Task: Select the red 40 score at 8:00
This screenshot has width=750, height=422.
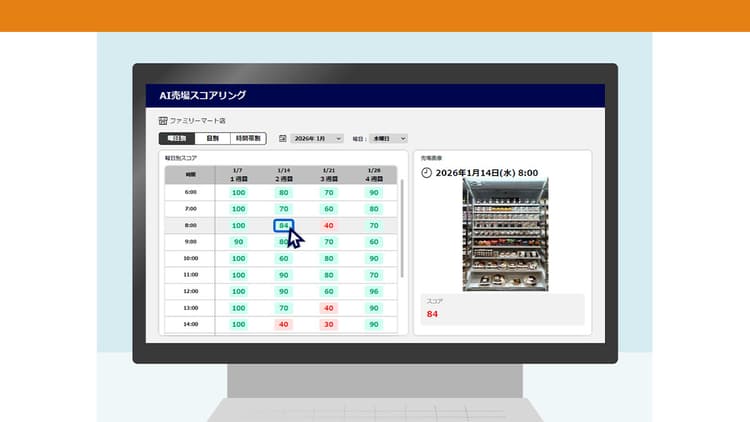Action: (x=329, y=225)
